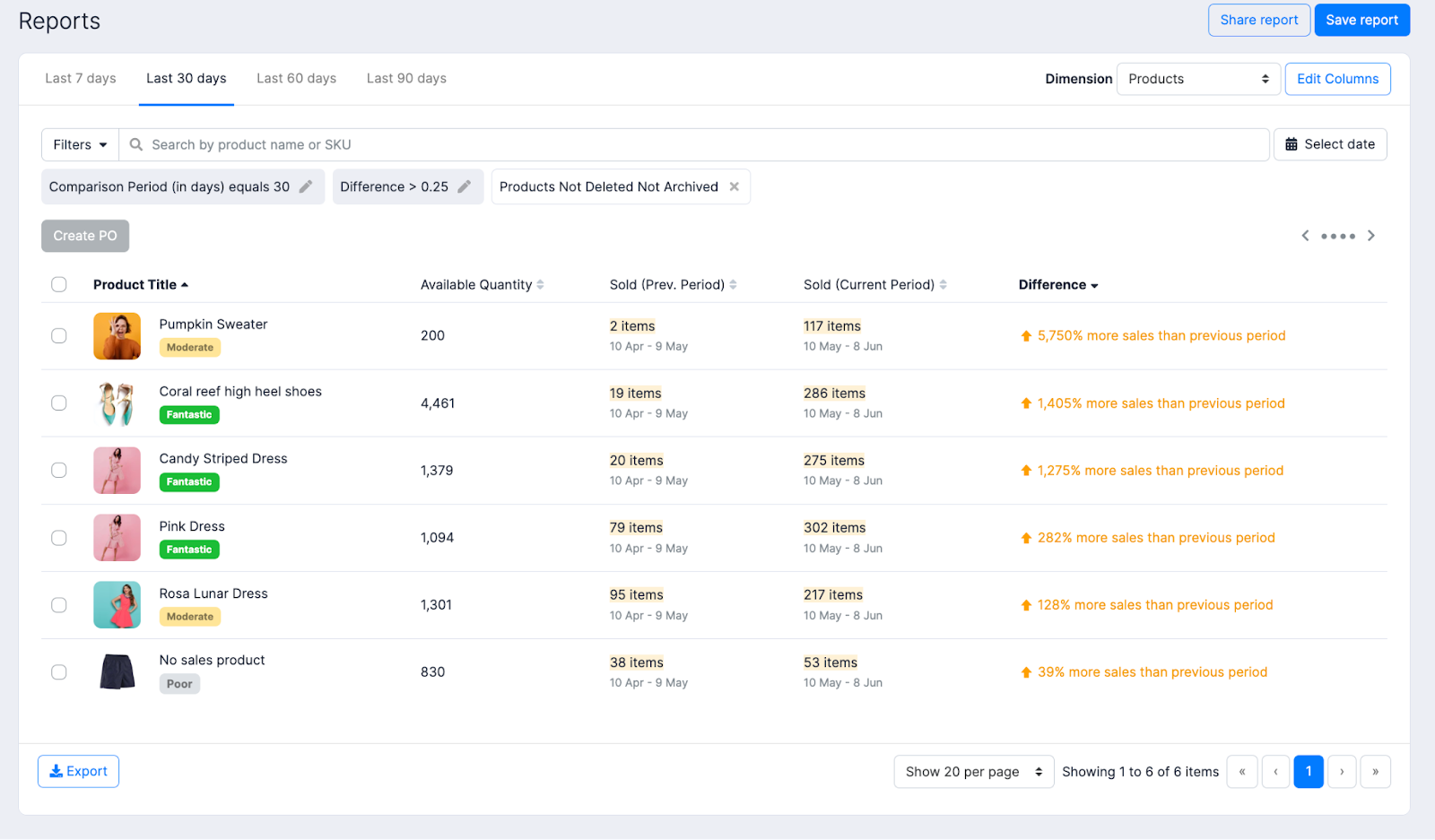
Task: Click the Pink Dress product thumbnail
Action: 117,537
